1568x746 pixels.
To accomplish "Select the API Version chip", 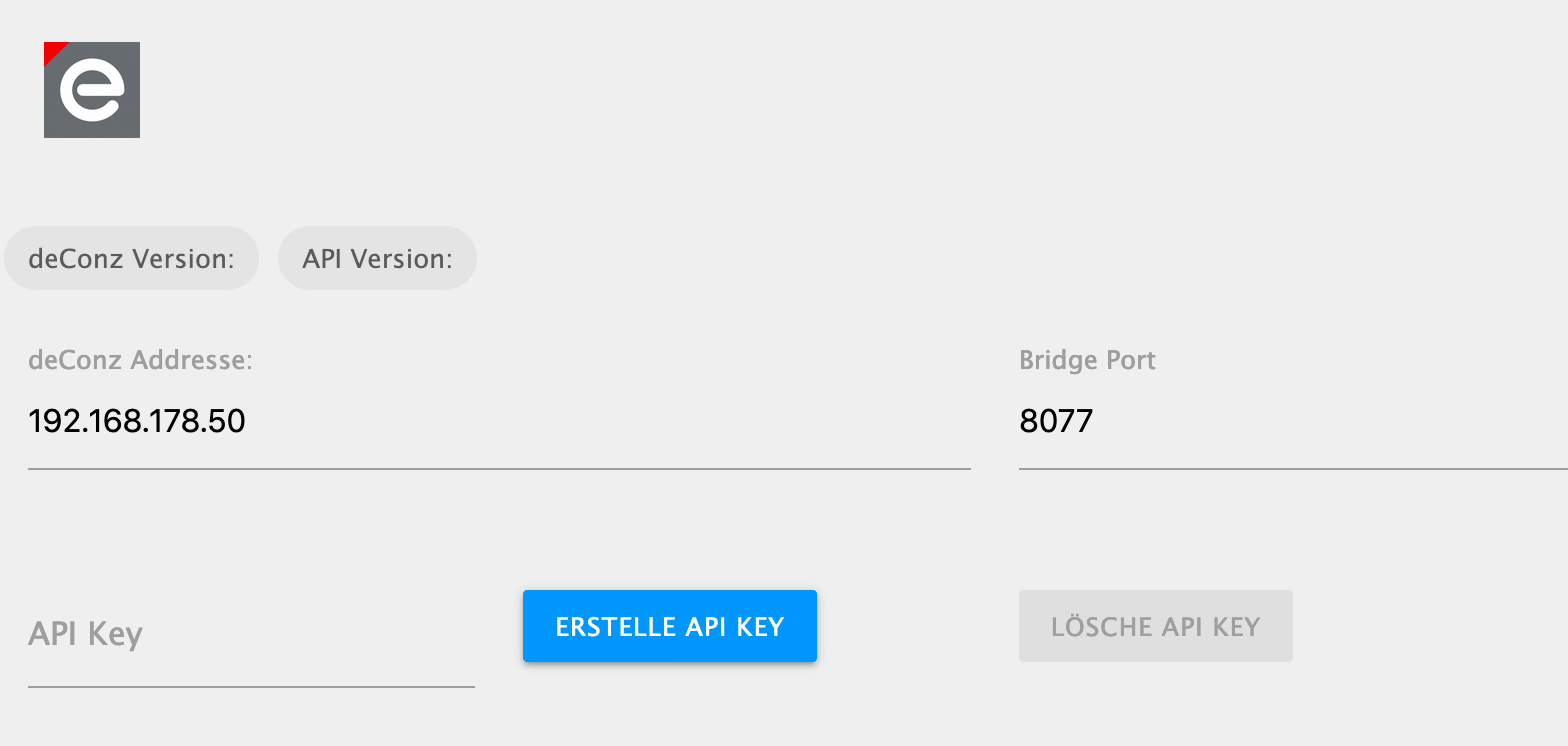I will tap(377, 258).
